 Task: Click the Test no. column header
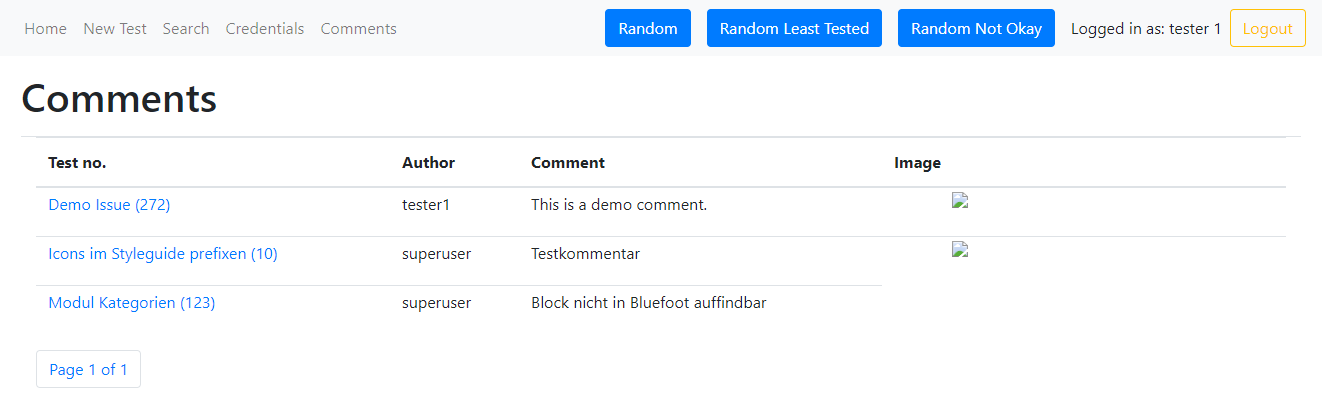77,163
